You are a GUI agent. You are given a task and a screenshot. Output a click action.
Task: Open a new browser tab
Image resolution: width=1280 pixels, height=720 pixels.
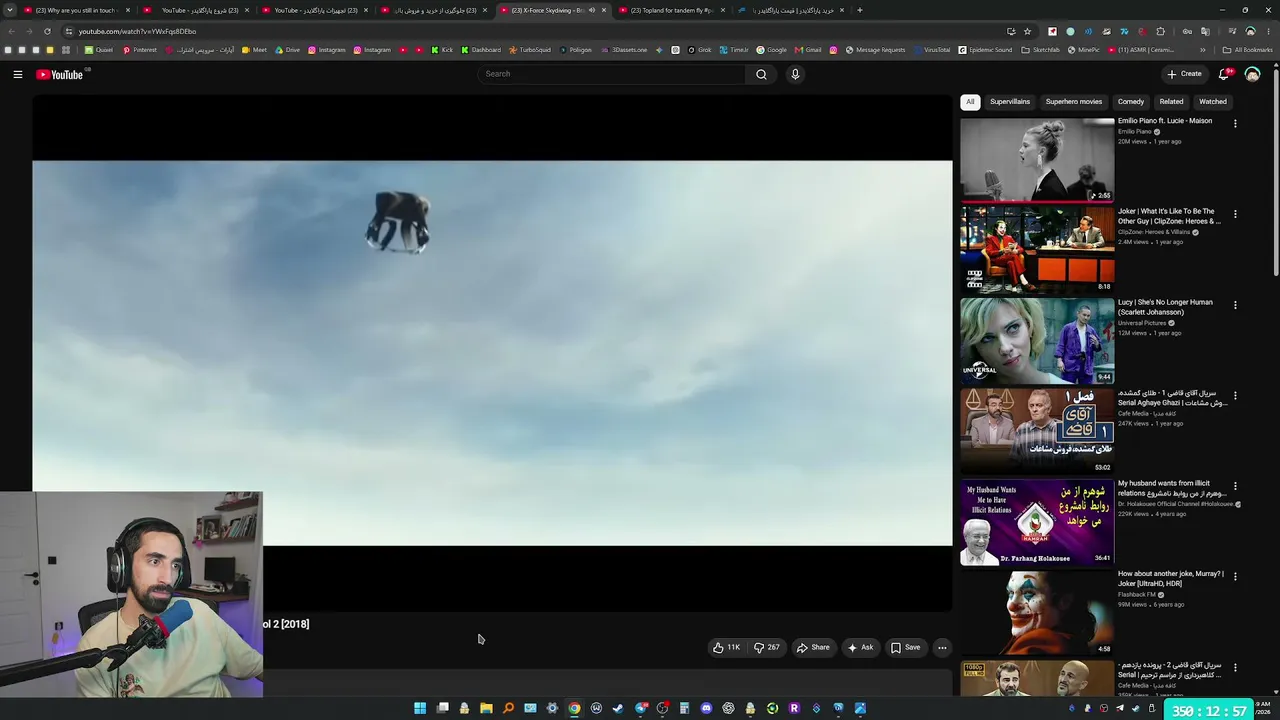[x=859, y=10]
